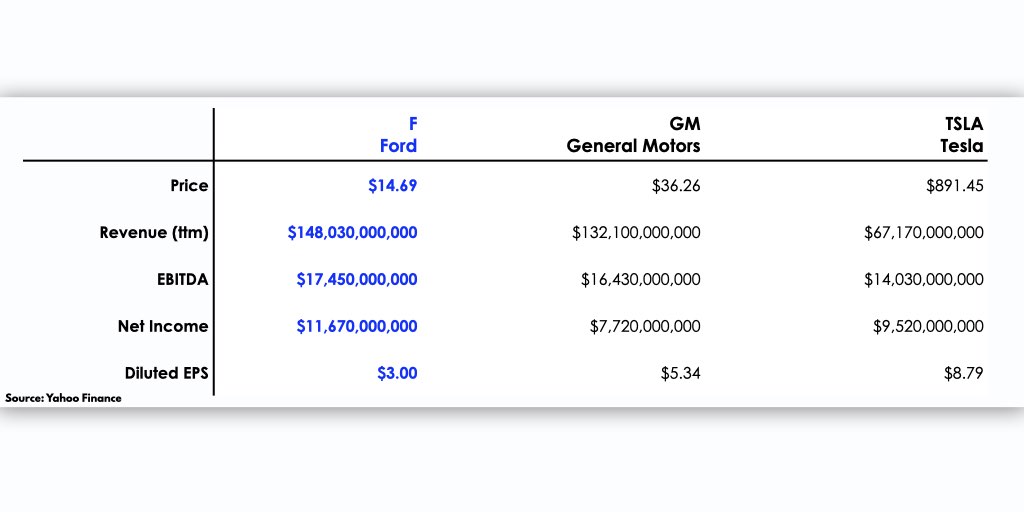Click Ford EBITDA $17,450,000,000
Viewport: 1024px width, 512px height.
(357, 280)
